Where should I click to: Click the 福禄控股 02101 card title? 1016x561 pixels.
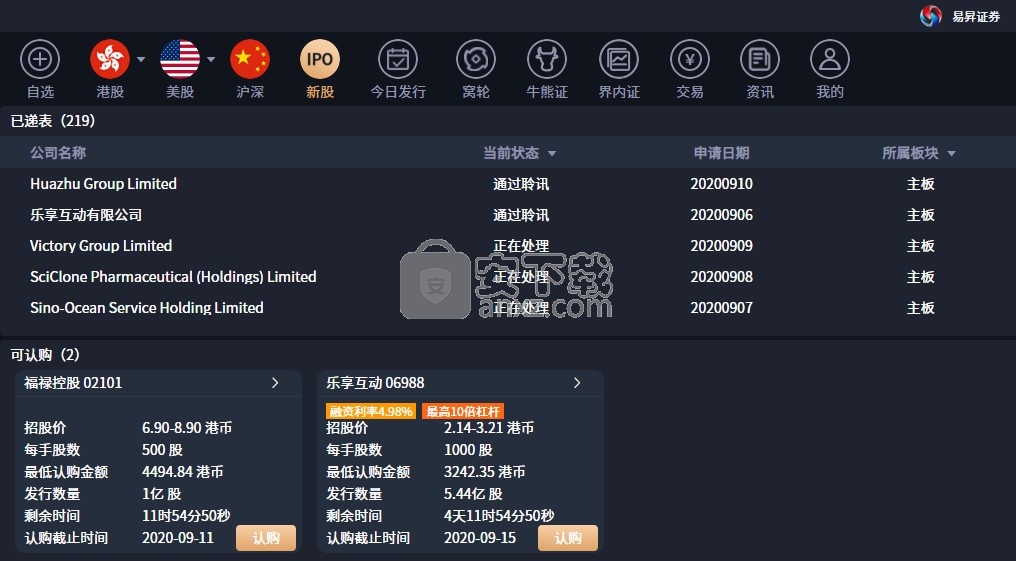pos(73,383)
